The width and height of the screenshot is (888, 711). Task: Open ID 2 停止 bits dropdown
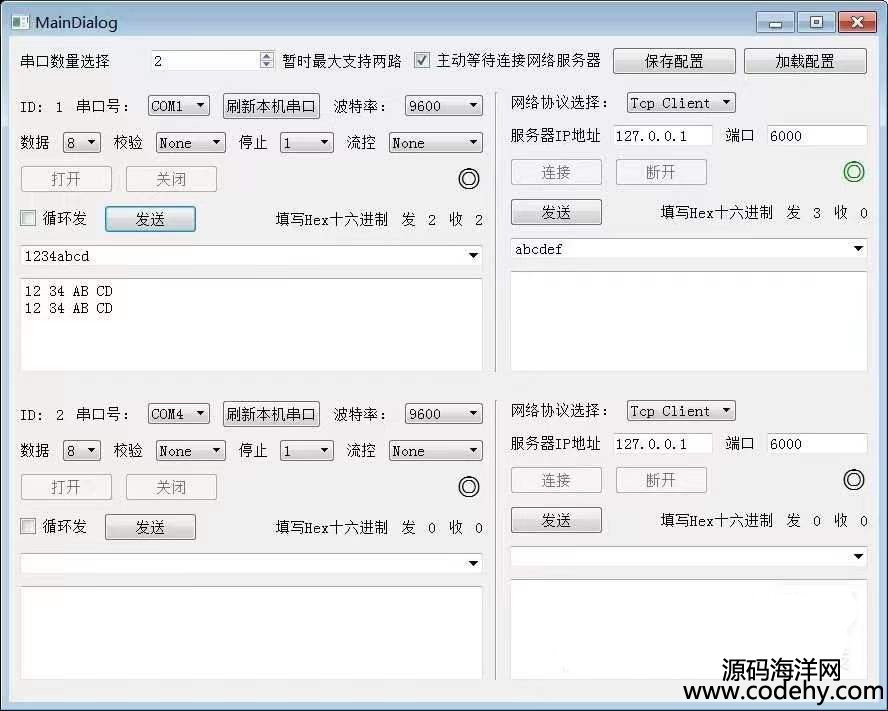(x=306, y=451)
